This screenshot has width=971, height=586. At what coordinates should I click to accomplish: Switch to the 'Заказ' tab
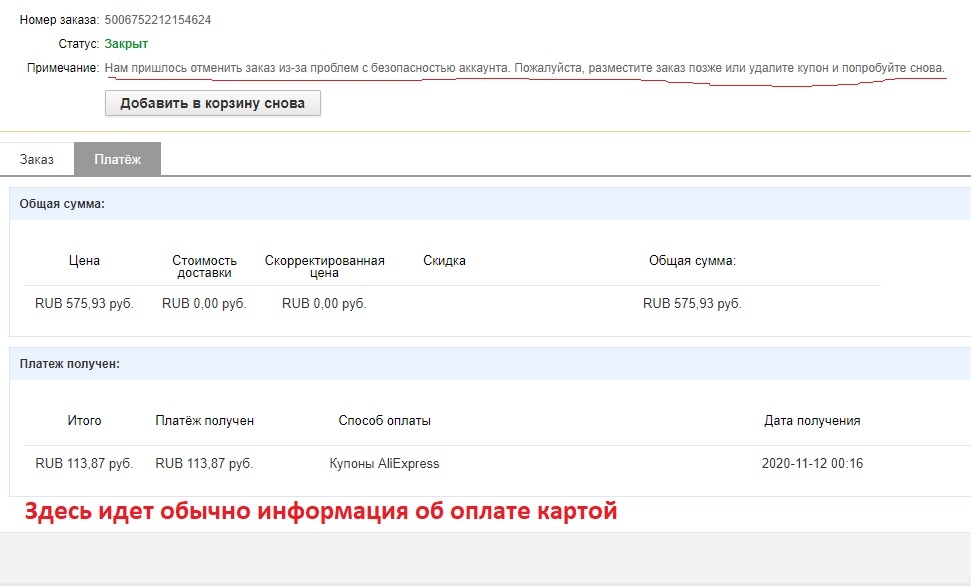36,158
